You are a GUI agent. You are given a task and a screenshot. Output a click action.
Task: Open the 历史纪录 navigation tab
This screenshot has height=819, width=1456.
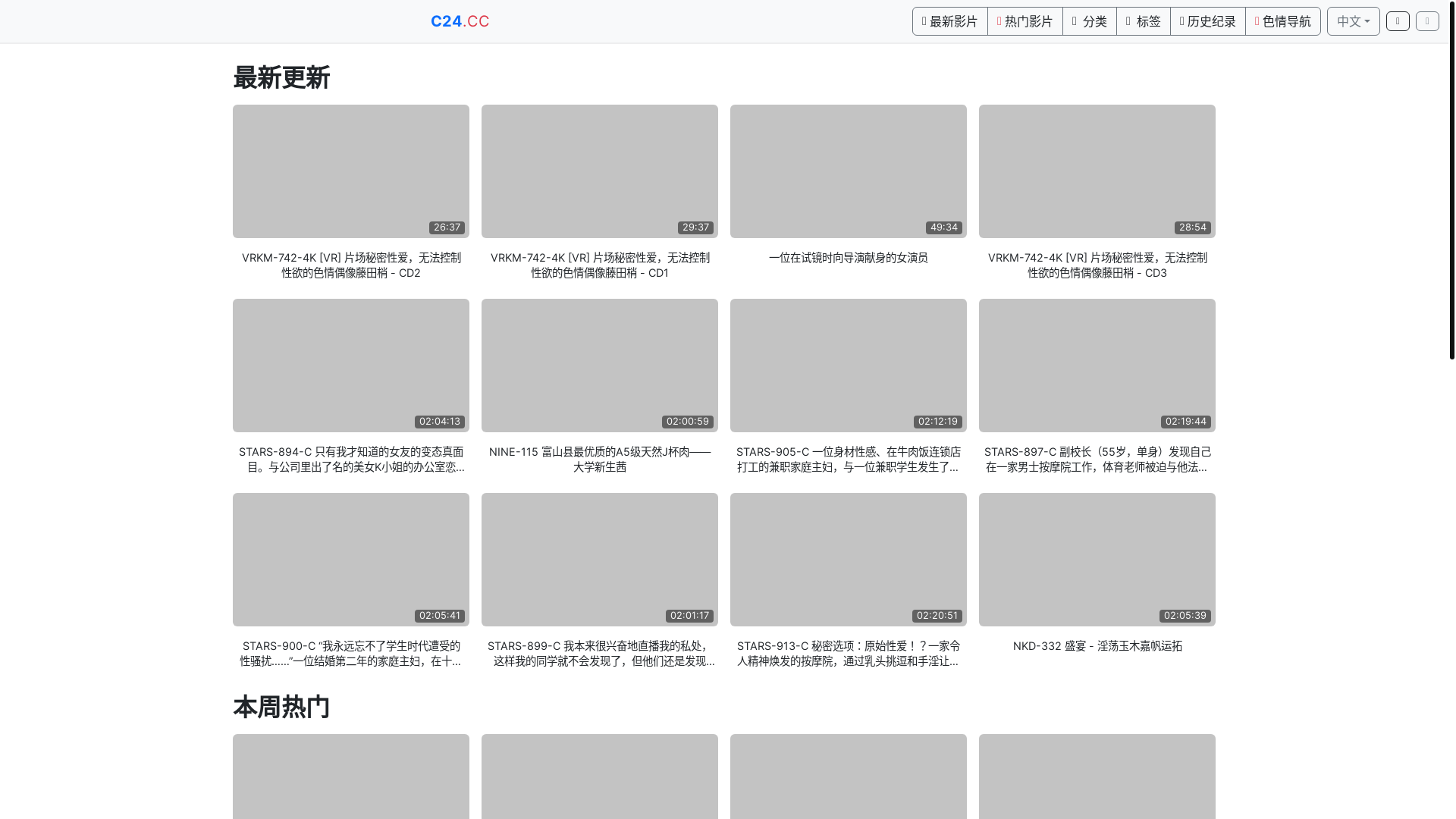pyautogui.click(x=1207, y=21)
